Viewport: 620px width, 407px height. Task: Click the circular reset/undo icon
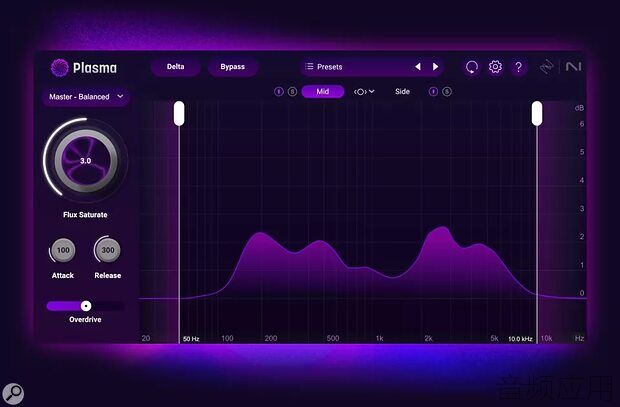[x=472, y=67]
